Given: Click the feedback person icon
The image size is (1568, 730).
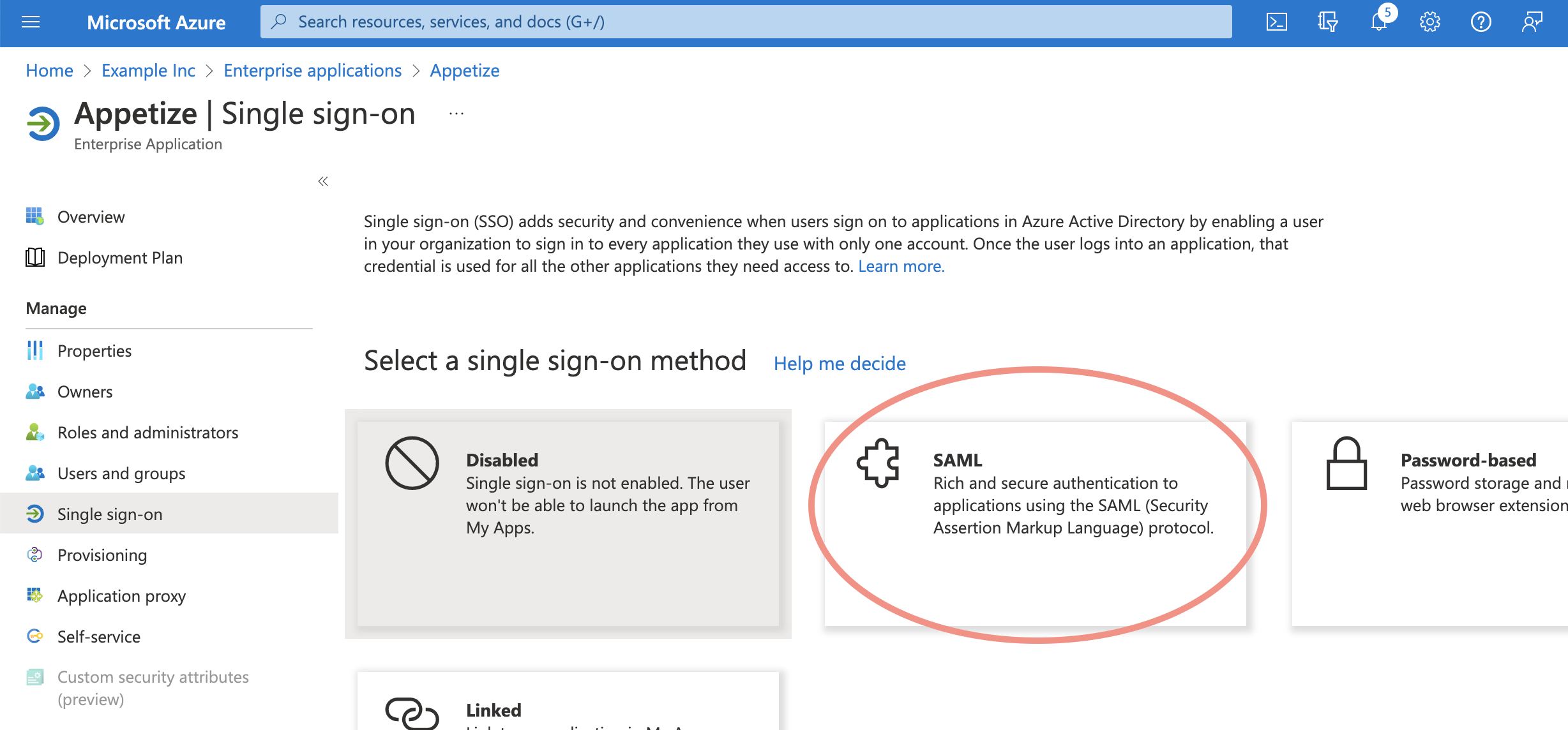Looking at the screenshot, I should 1532,22.
